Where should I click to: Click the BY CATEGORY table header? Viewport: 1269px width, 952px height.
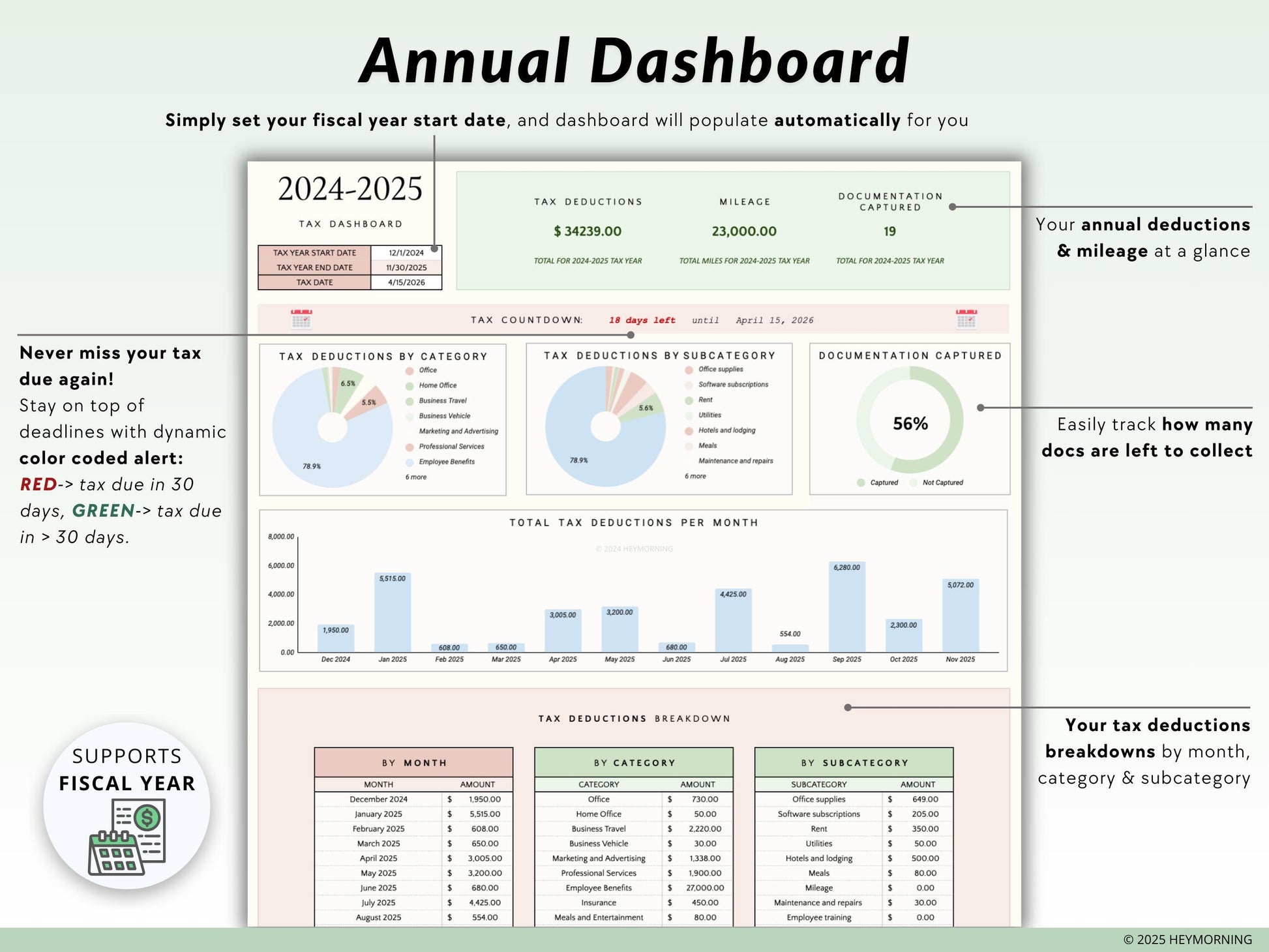(634, 762)
